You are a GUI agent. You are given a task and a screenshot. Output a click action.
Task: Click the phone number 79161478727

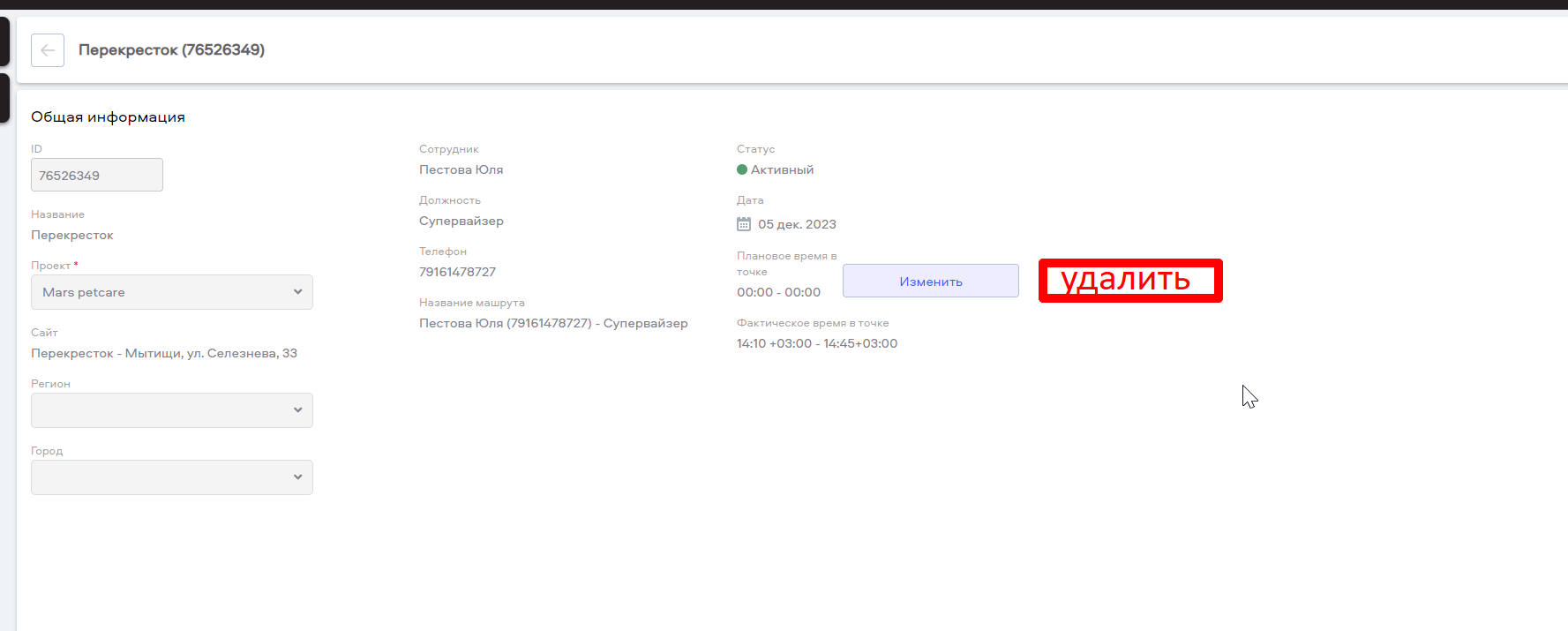[x=457, y=272]
